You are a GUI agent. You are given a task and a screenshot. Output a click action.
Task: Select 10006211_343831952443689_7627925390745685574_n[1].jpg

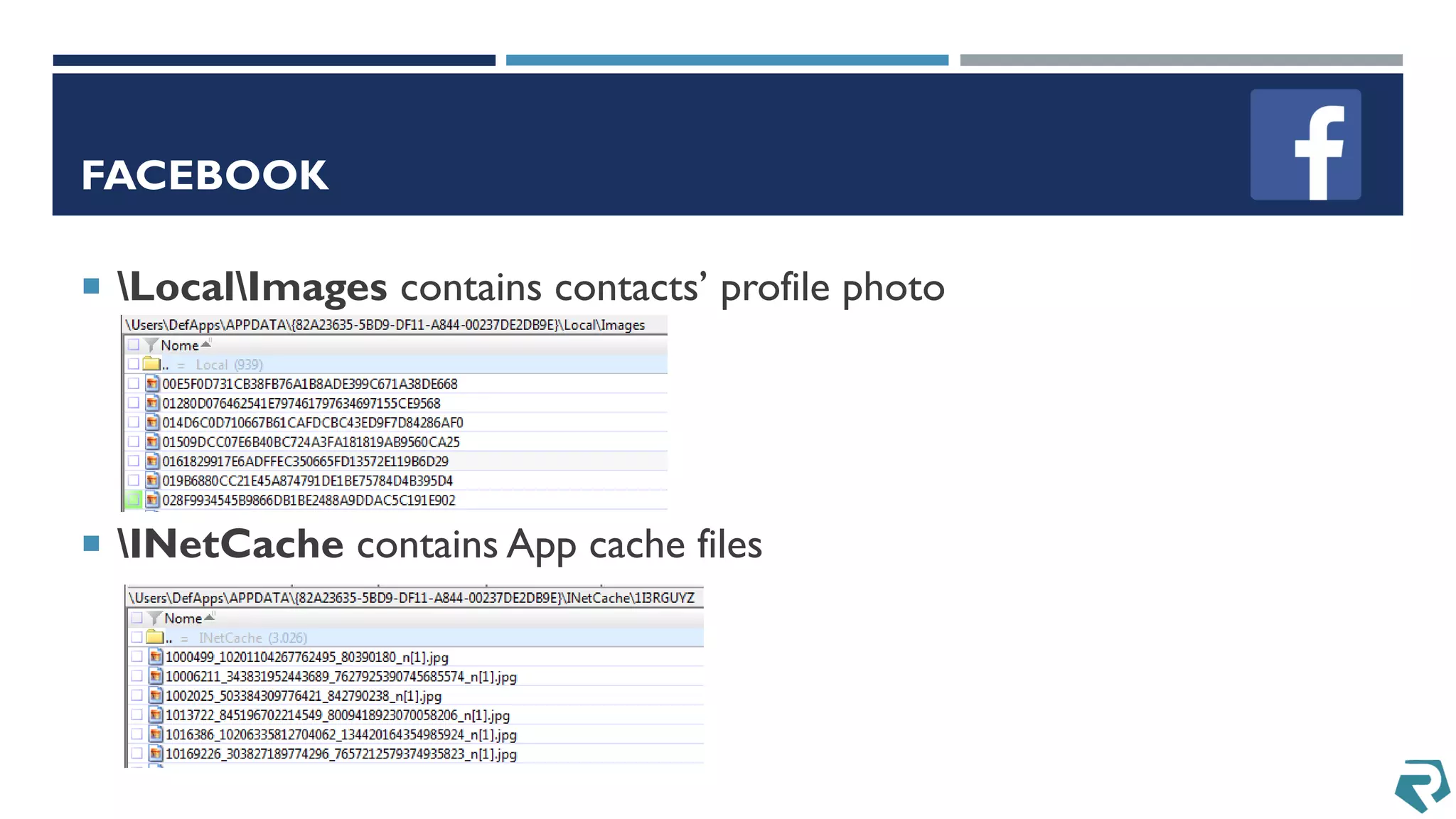pyautogui.click(x=341, y=677)
